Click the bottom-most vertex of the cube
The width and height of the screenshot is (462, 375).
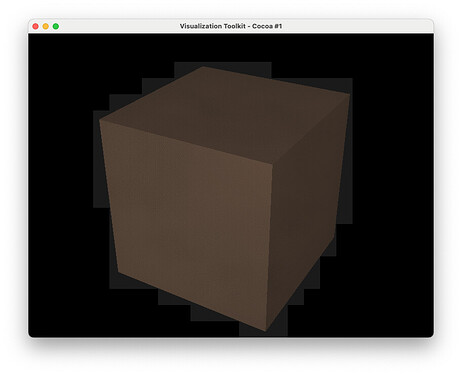(x=266, y=331)
